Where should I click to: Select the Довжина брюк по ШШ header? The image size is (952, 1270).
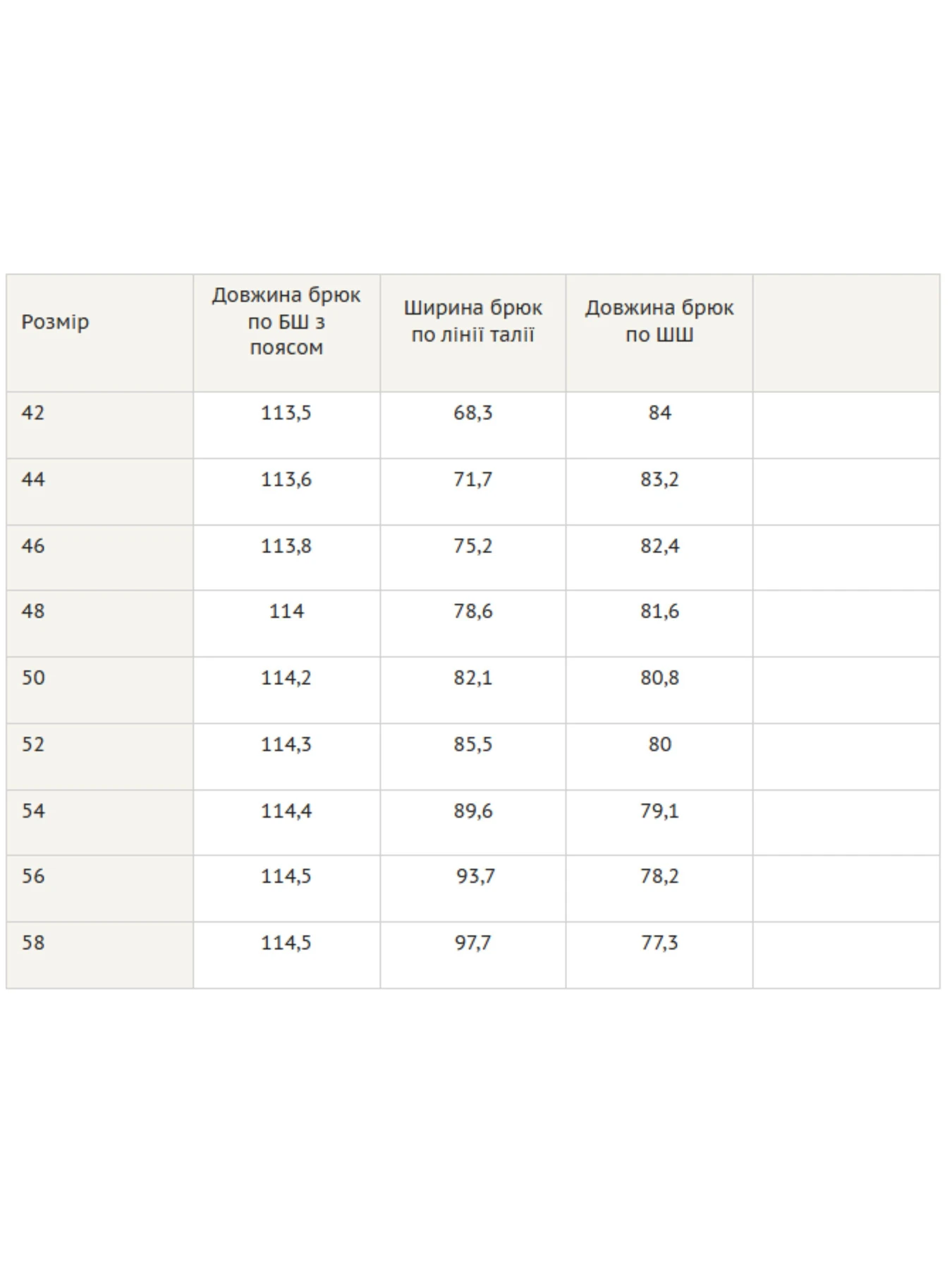click(659, 321)
